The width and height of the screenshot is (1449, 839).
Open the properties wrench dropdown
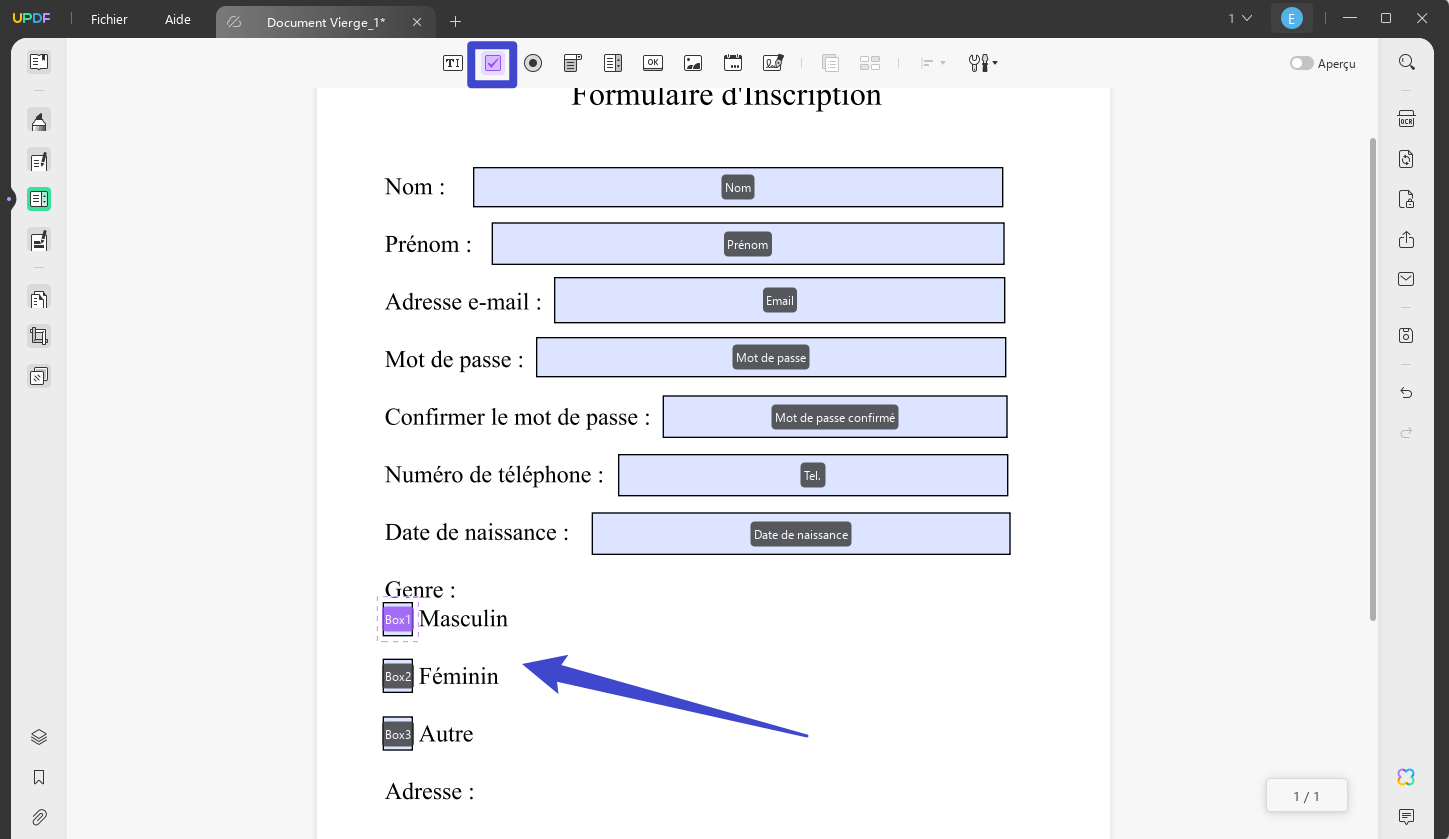click(981, 62)
